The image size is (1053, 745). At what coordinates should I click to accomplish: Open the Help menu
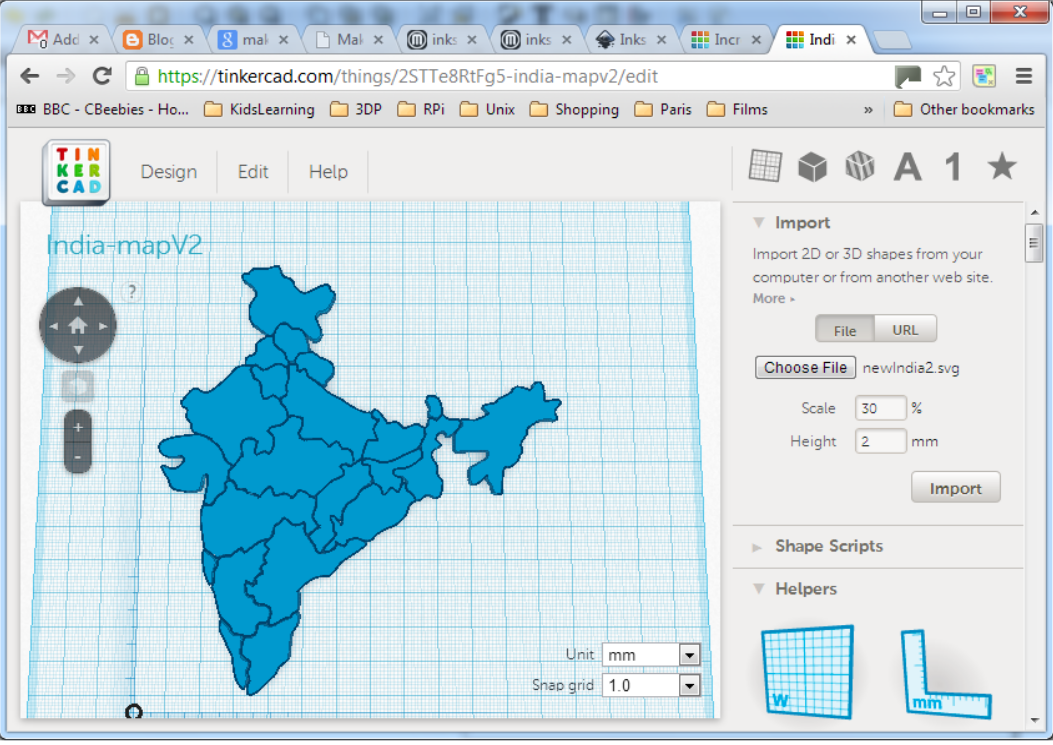click(328, 172)
